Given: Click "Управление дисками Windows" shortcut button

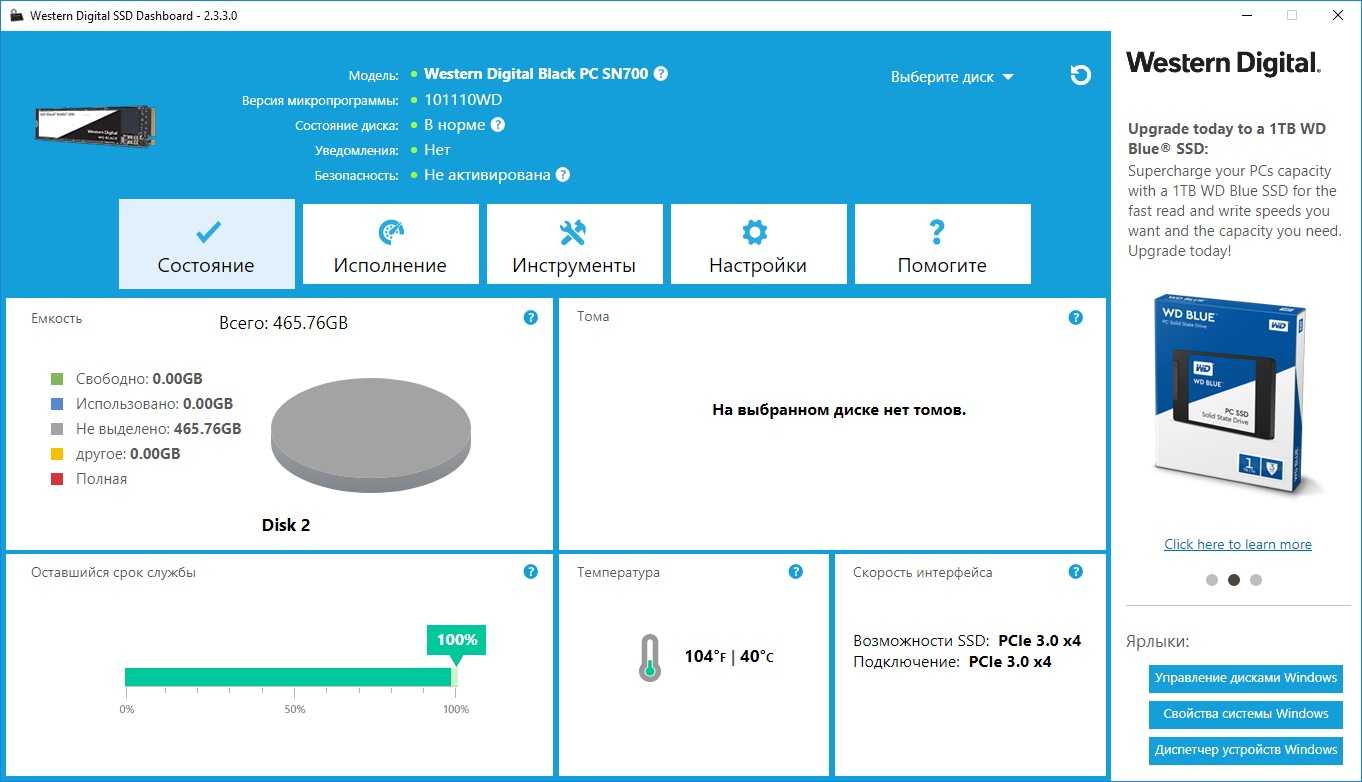Looking at the screenshot, I should (x=1245, y=678).
